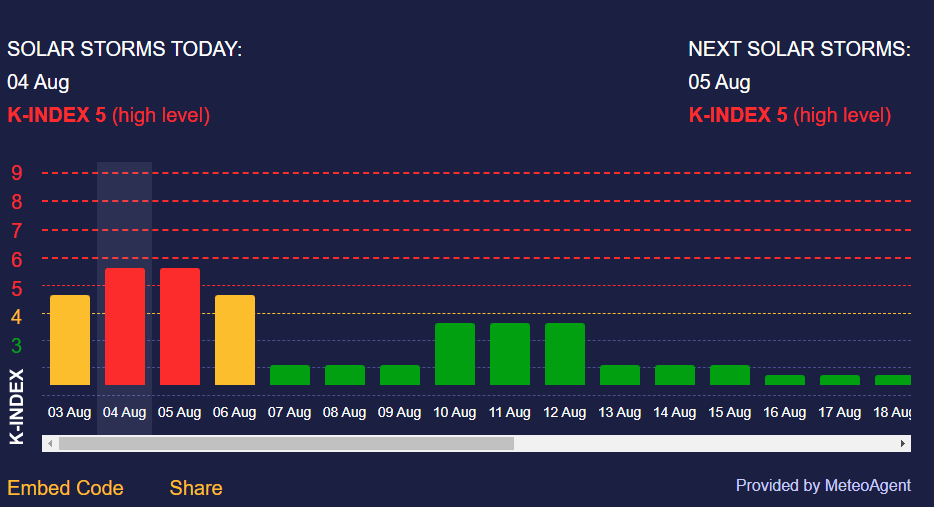934x507 pixels.
Task: Click the empty scrollbar track area
Action: tap(700, 443)
